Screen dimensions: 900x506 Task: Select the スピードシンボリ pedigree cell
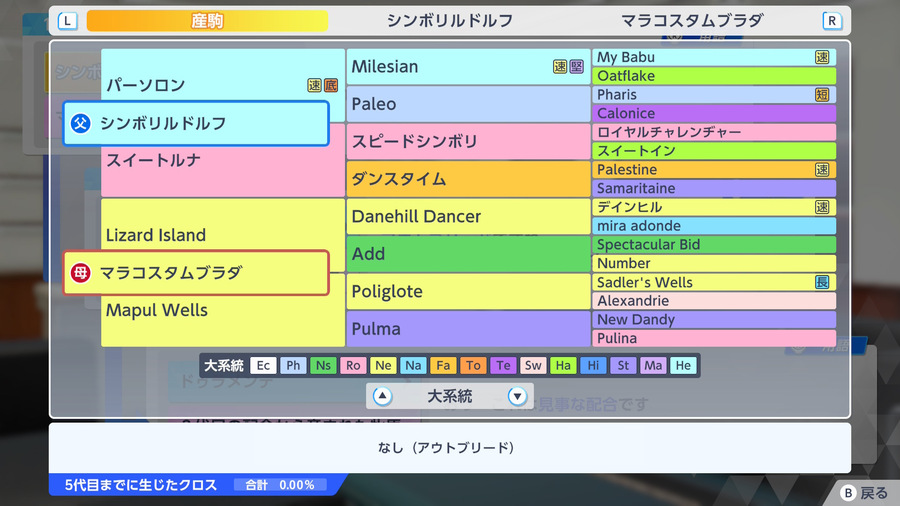(468, 141)
